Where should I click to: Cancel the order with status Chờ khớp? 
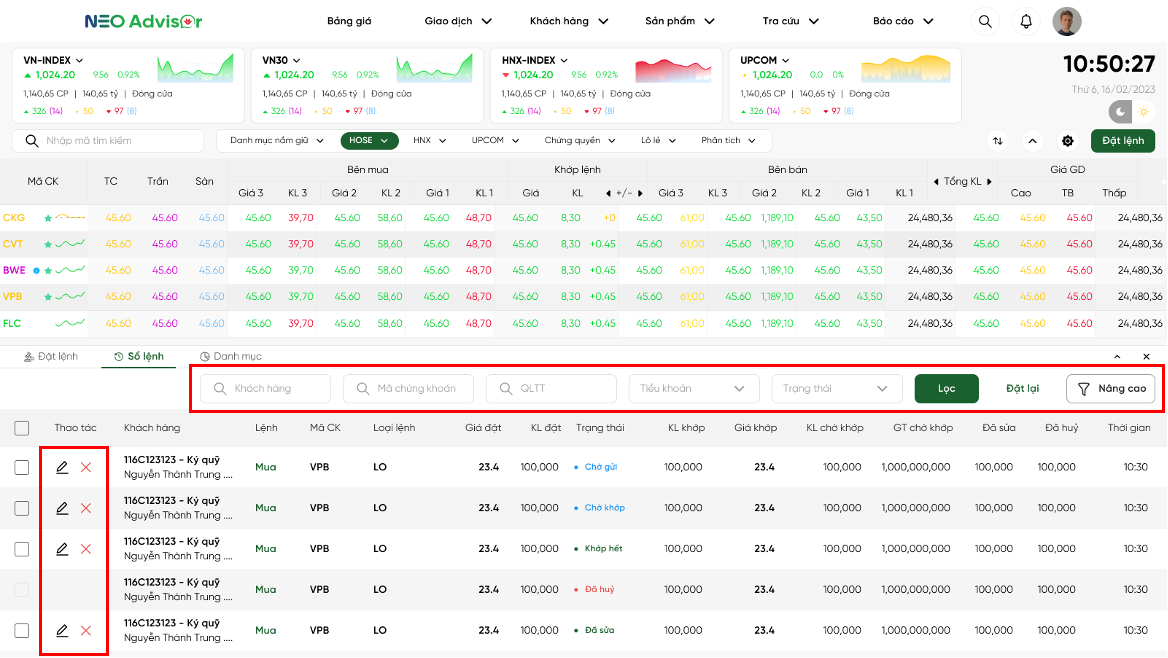pos(85,508)
